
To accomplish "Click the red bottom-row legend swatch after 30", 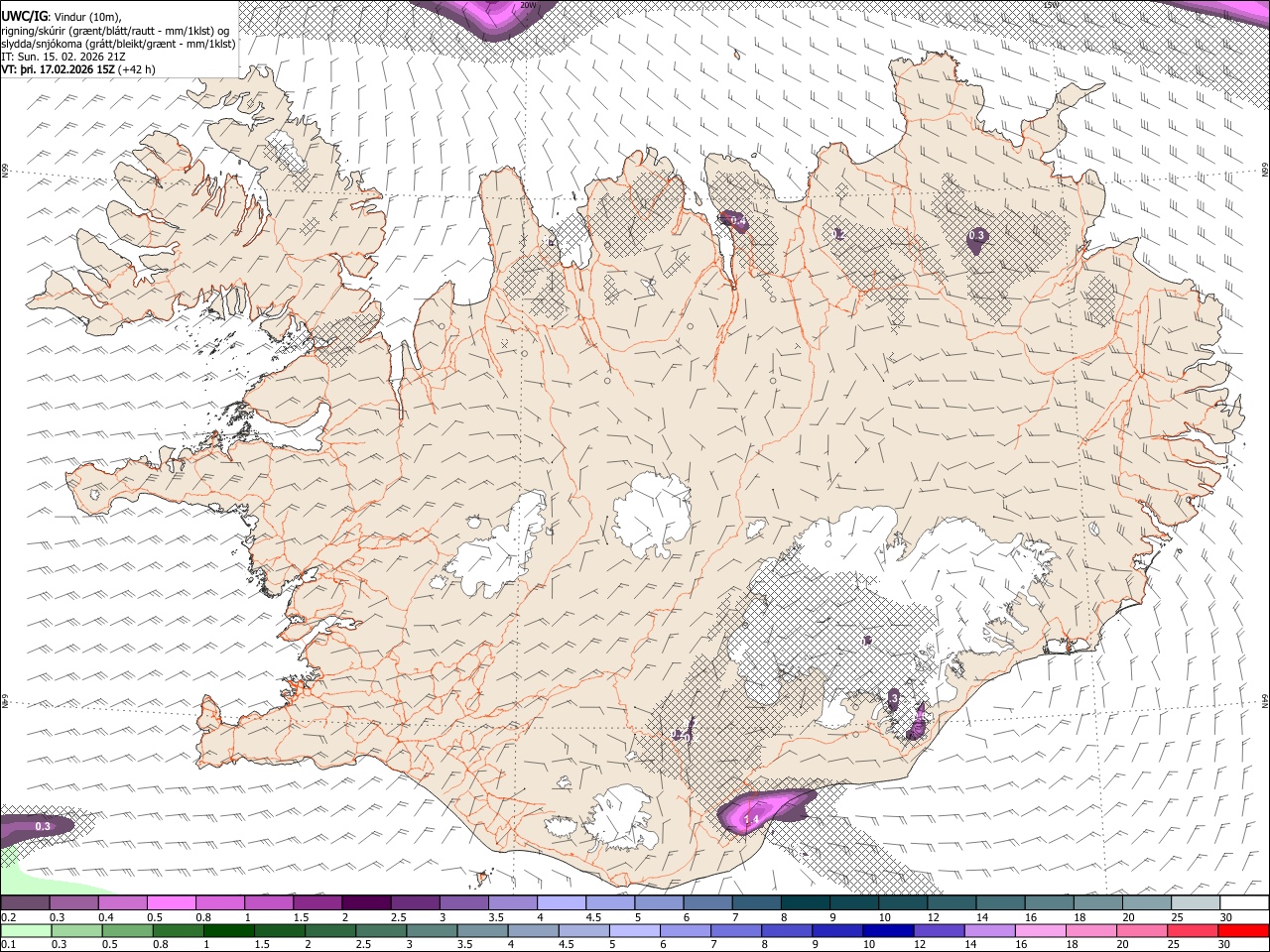I will (1242, 931).
